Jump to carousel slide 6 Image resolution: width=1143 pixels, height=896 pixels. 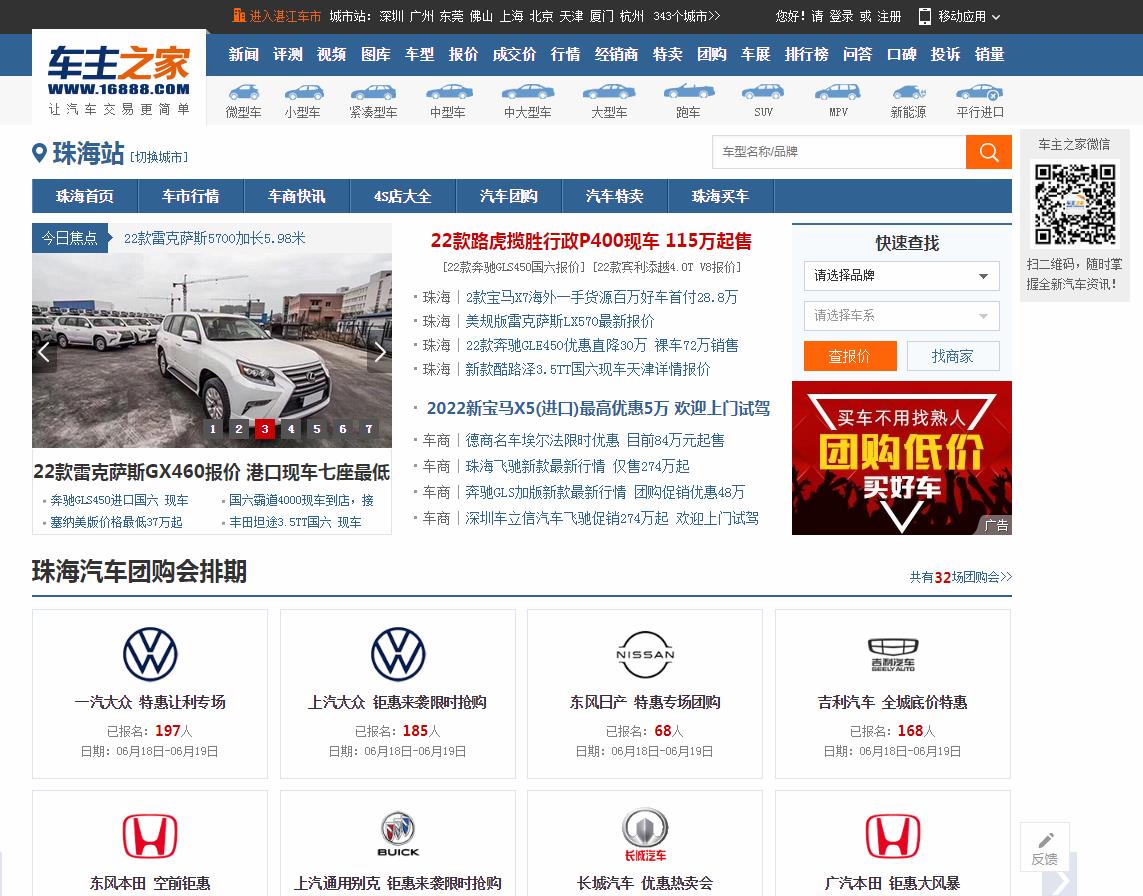pos(343,429)
